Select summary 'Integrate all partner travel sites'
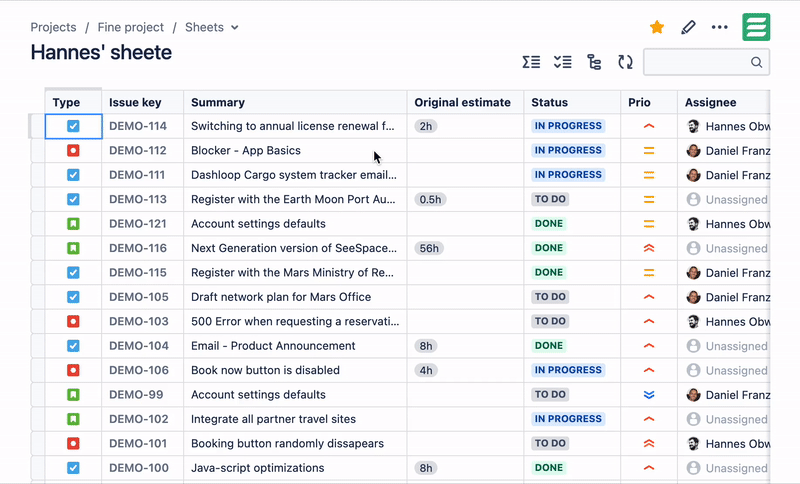 tap(273, 419)
